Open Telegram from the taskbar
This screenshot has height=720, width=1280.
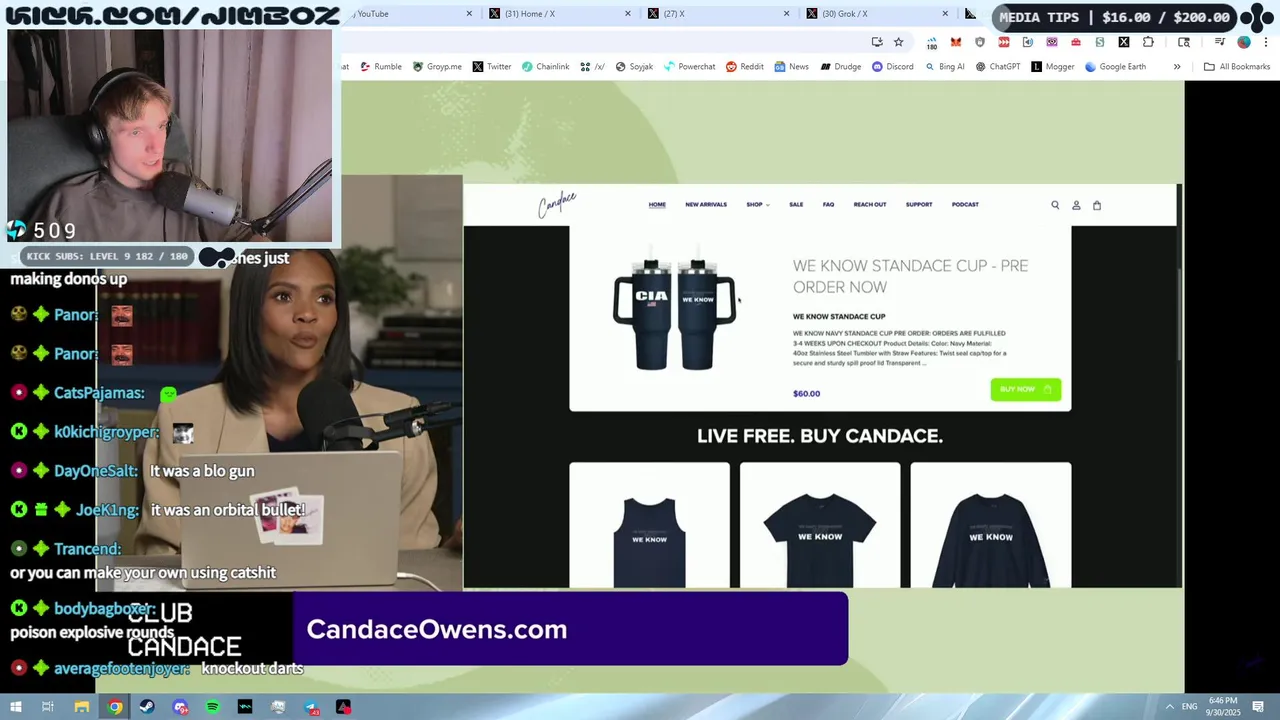coord(311,707)
